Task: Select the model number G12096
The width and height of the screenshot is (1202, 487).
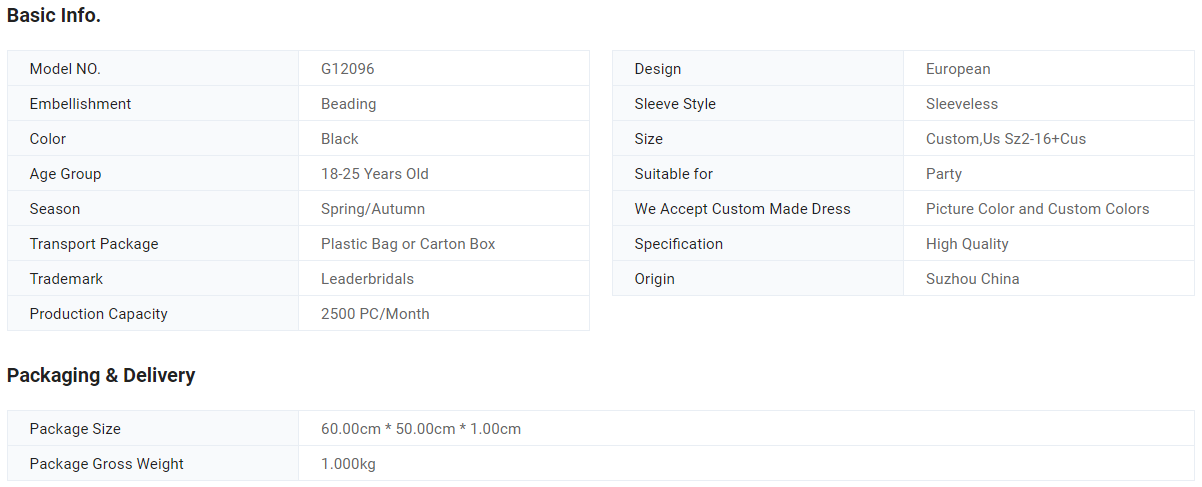Action: (348, 69)
